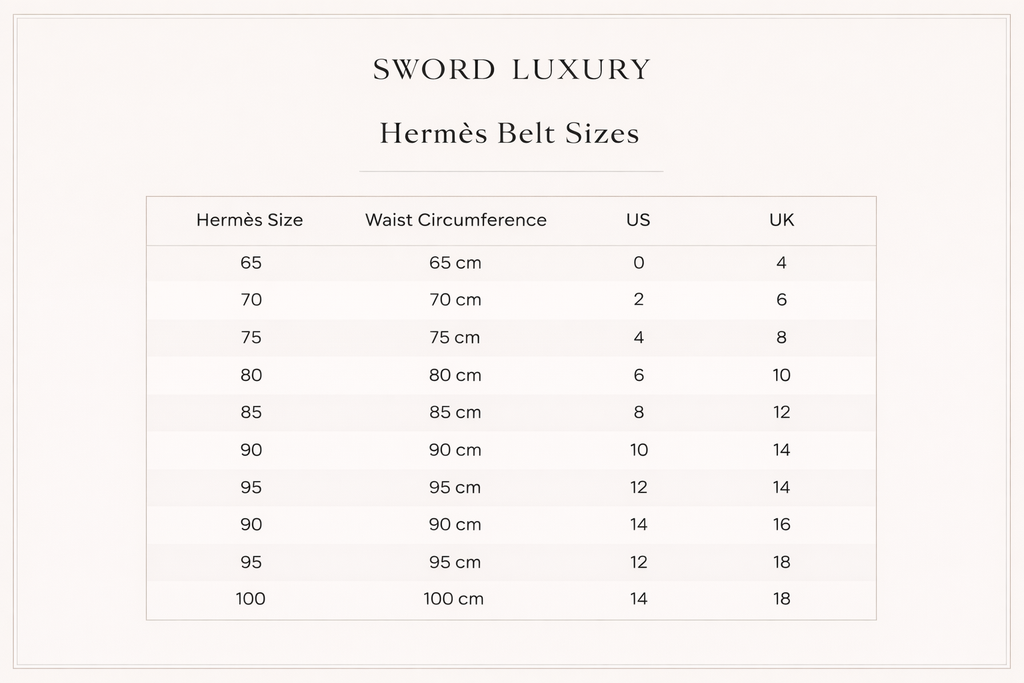
Task: Click the US column header
Action: [637, 220]
